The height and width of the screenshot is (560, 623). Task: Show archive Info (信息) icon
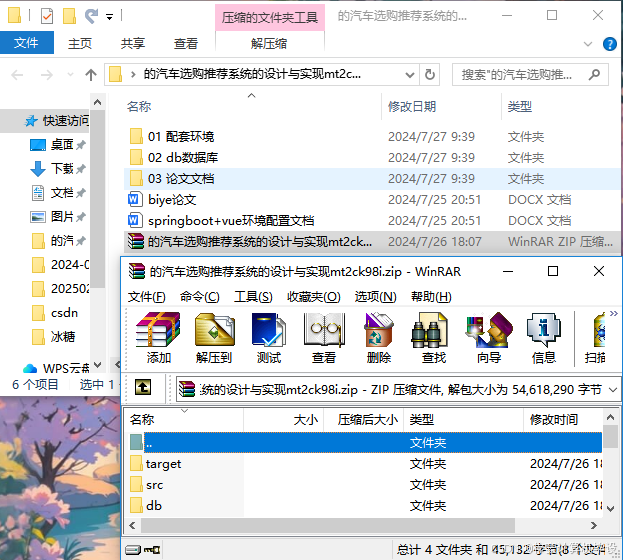544,338
